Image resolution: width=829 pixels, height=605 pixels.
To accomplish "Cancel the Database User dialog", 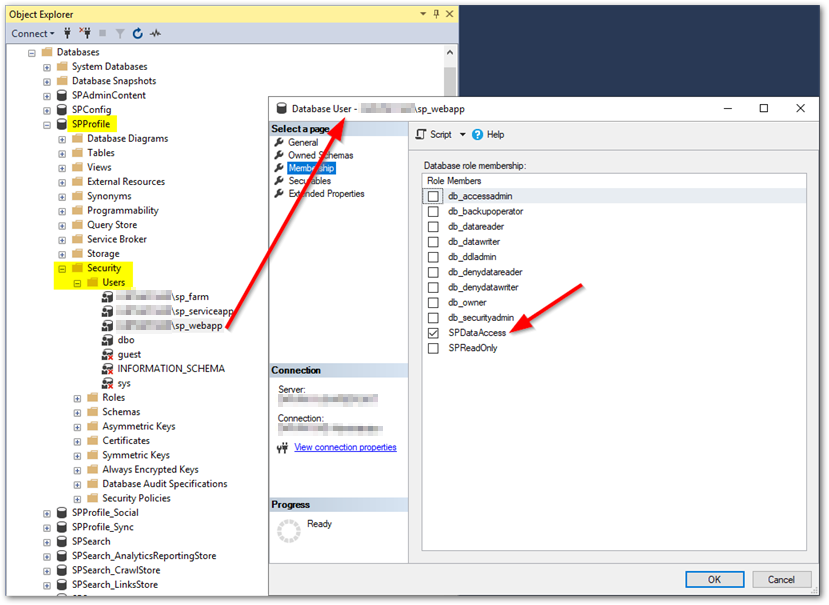I will coord(781,579).
